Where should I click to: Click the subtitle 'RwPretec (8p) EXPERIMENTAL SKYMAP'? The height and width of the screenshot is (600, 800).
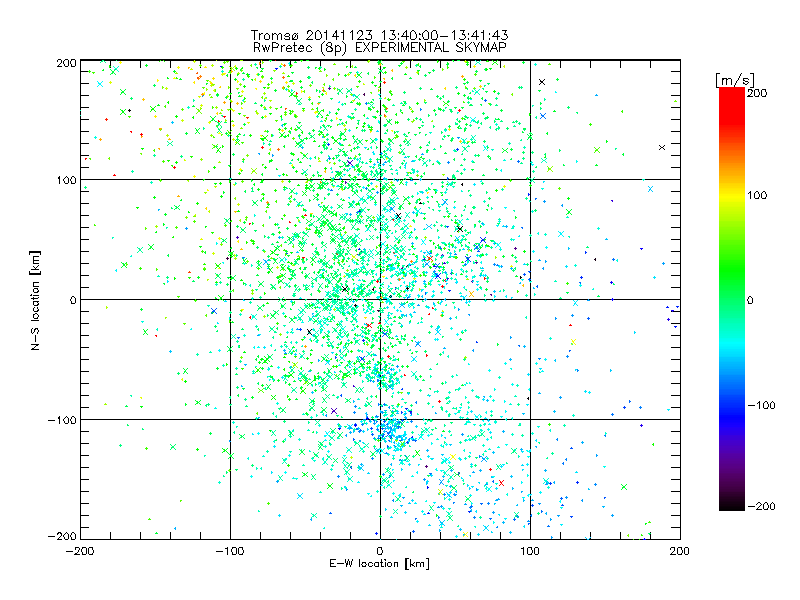380,47
